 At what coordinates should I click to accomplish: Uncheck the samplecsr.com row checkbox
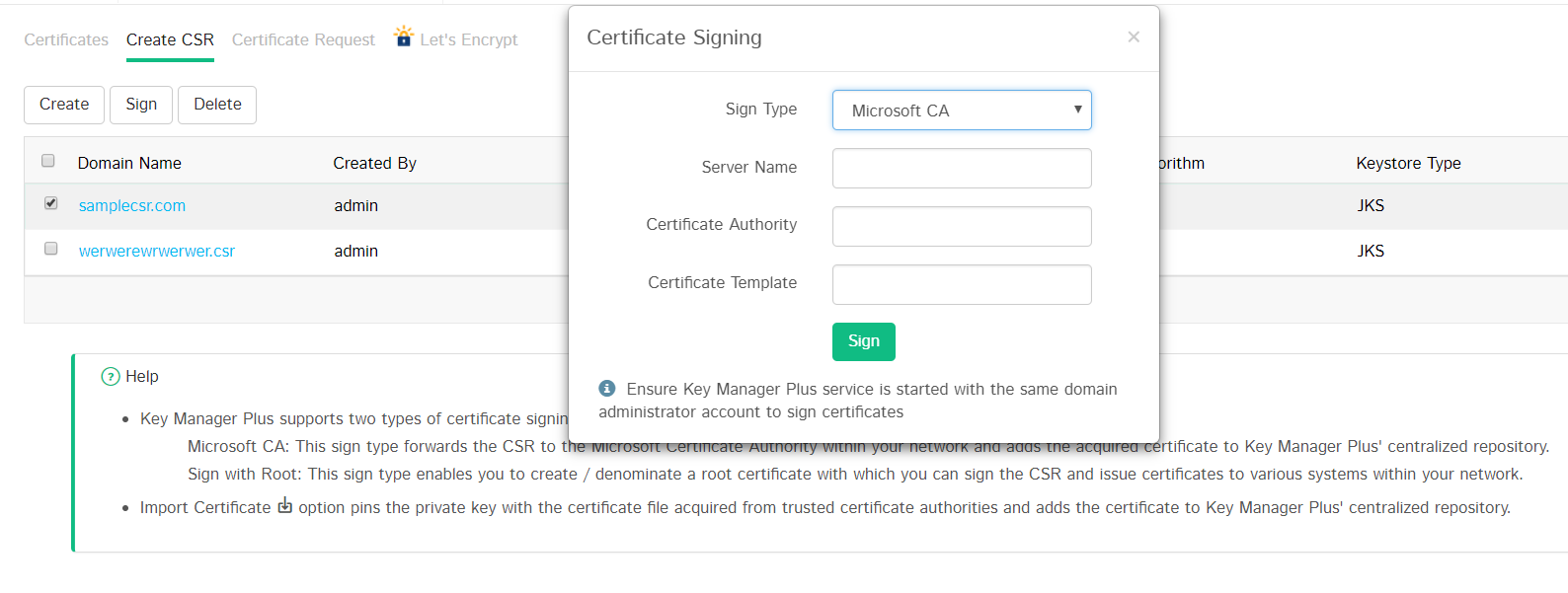pos(51,204)
